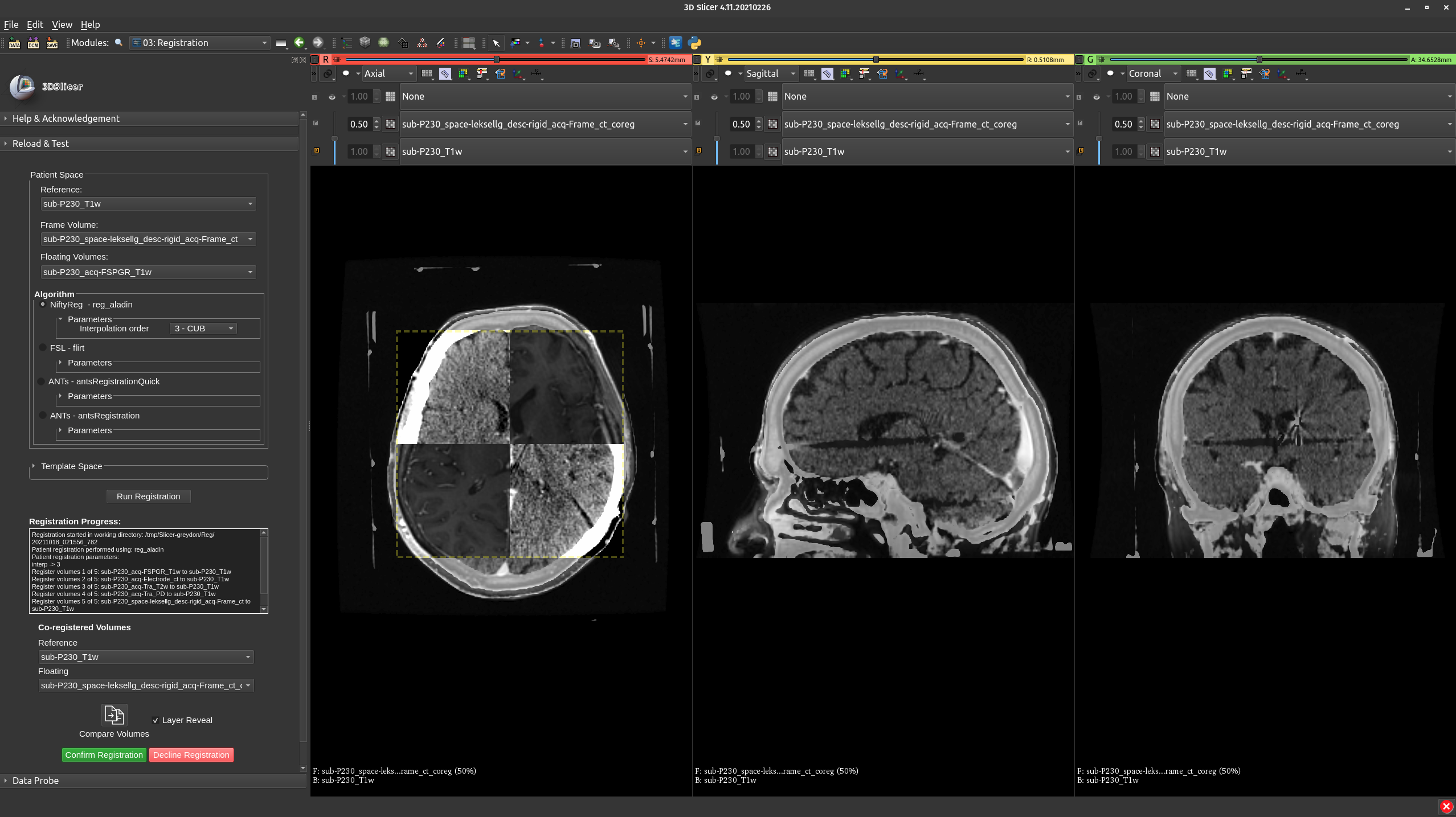This screenshot has height=817, width=1456.
Task: Click the Green slice offset slider
Action: (x=1259, y=59)
